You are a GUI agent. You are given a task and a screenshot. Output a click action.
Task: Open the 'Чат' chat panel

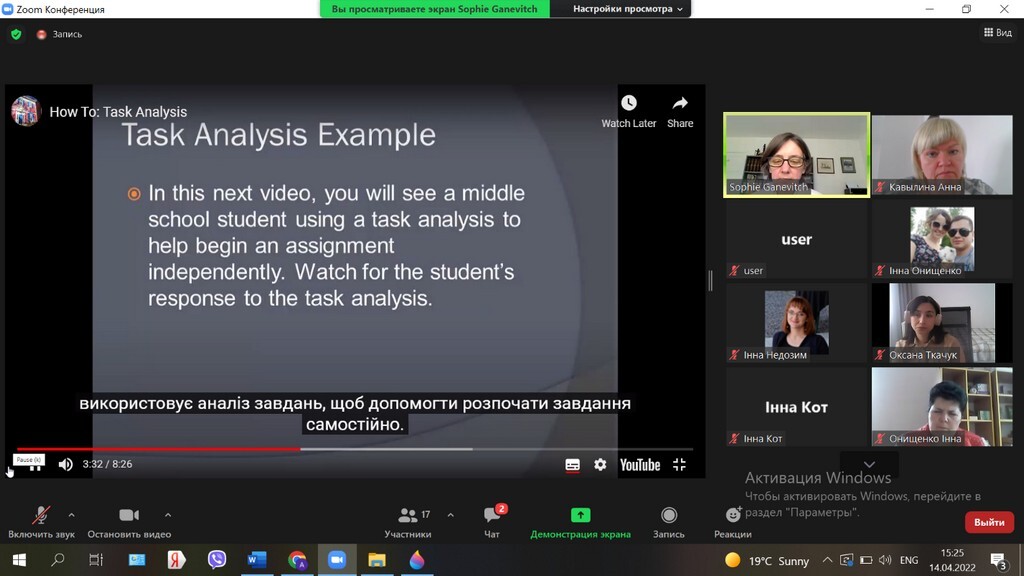tap(492, 522)
